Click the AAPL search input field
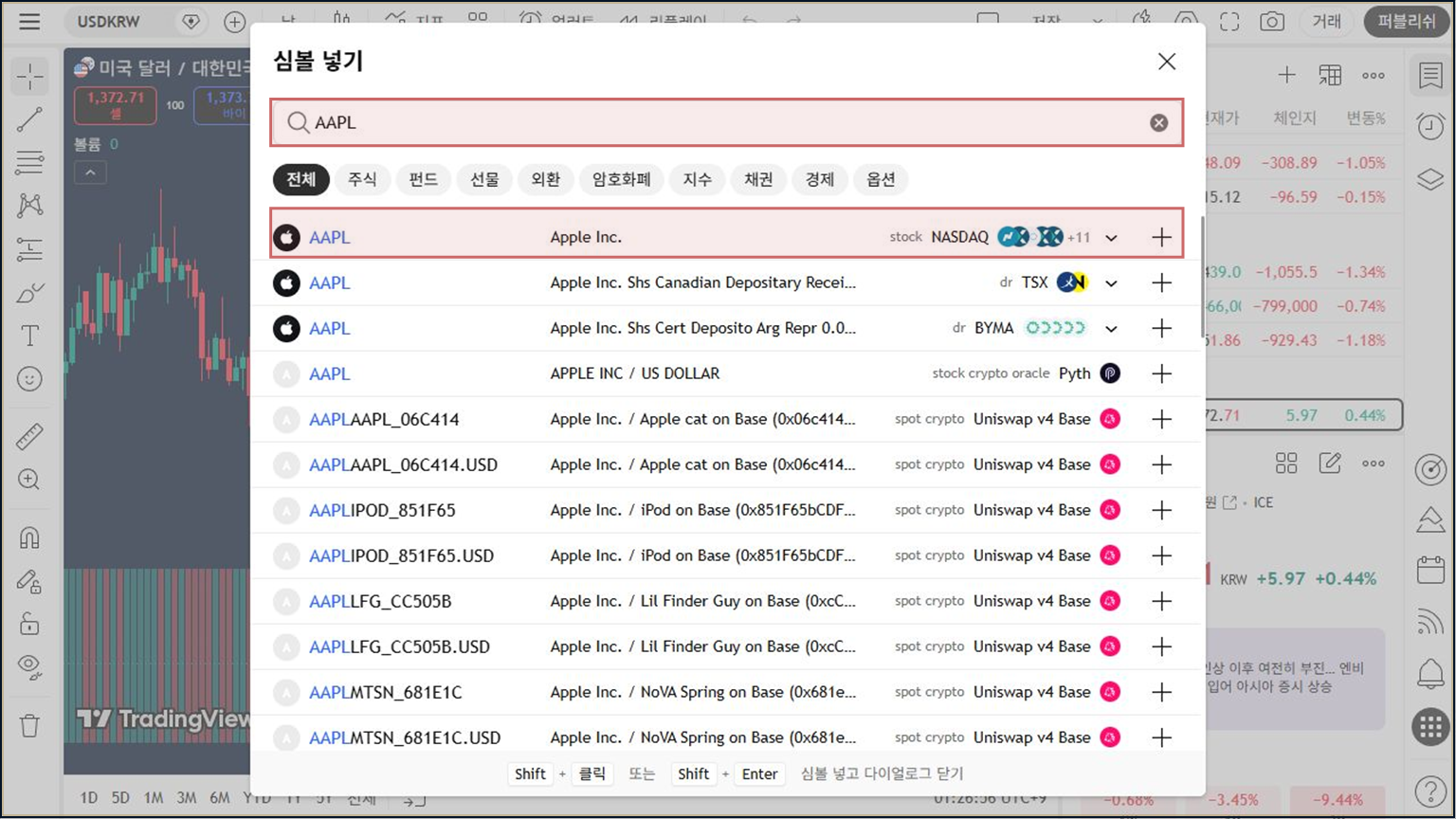The width and height of the screenshot is (1456, 819). [727, 122]
